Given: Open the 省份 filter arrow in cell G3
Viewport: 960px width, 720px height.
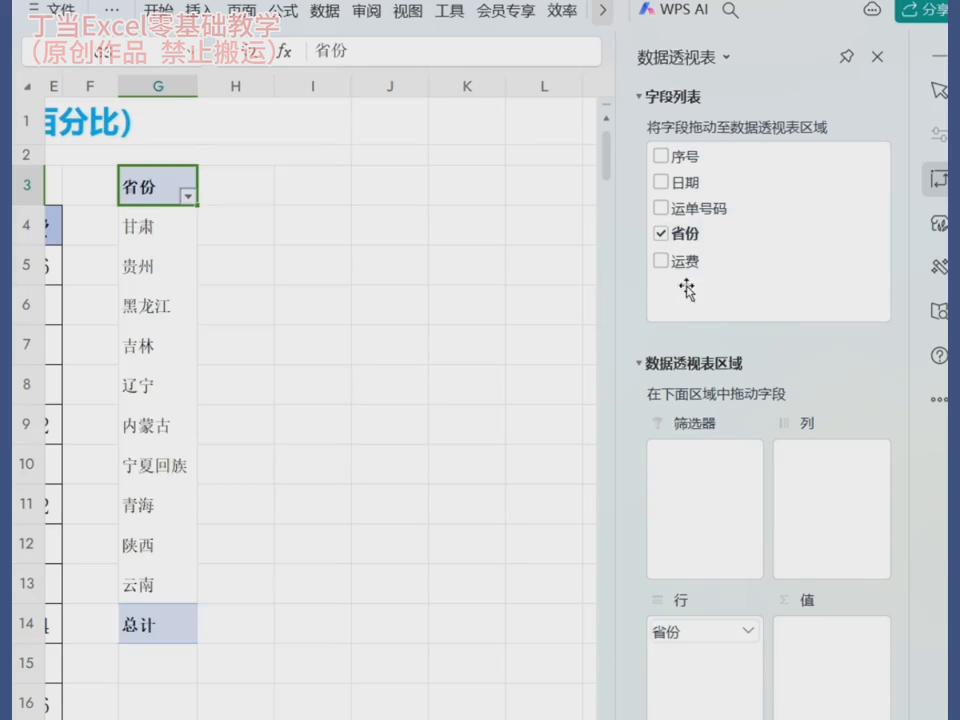Looking at the screenshot, I should click(188, 197).
